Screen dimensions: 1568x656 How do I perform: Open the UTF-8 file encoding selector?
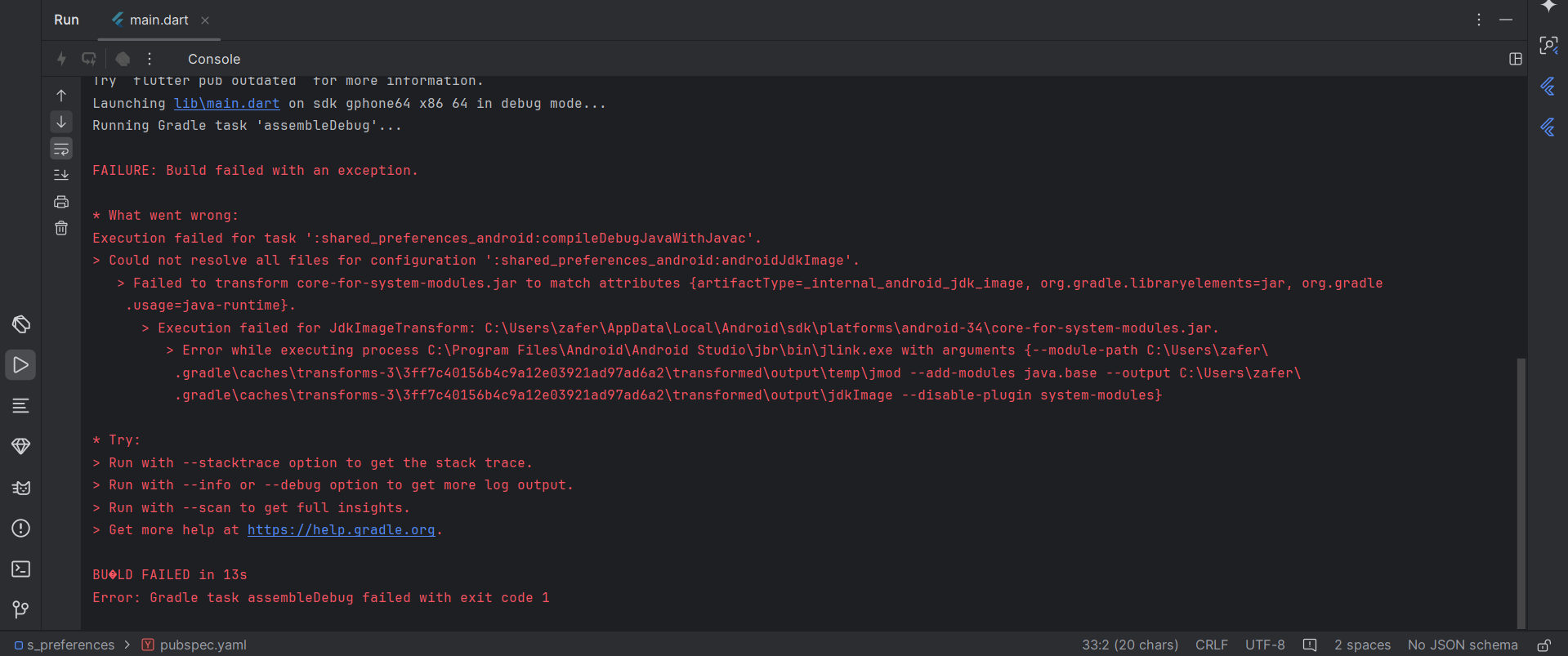coord(1265,645)
